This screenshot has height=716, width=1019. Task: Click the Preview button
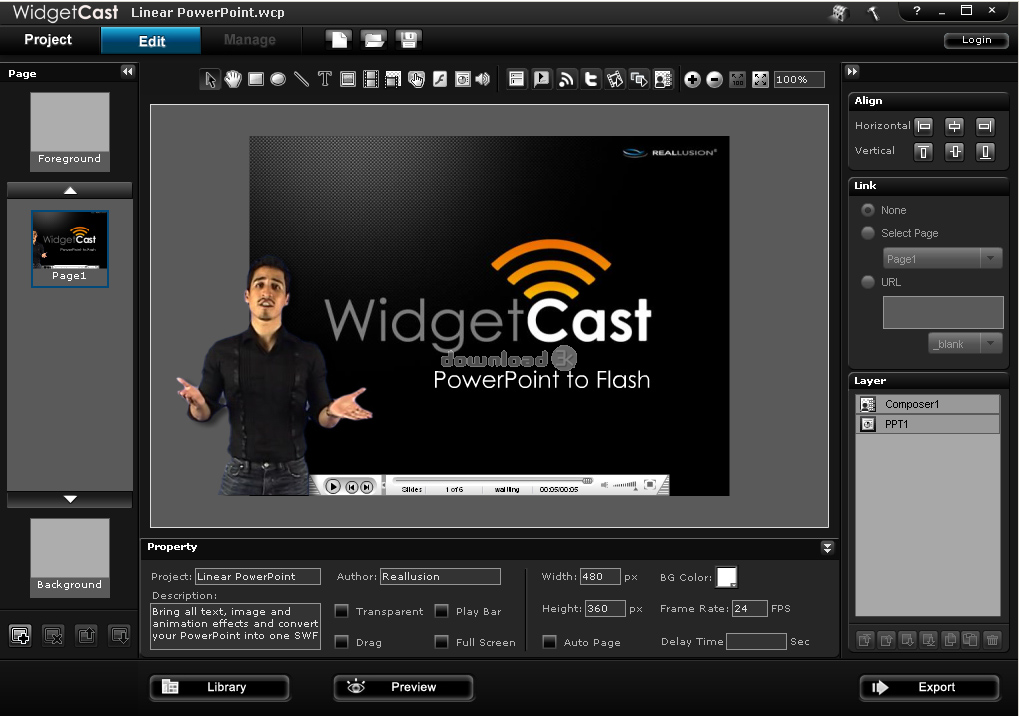click(404, 687)
